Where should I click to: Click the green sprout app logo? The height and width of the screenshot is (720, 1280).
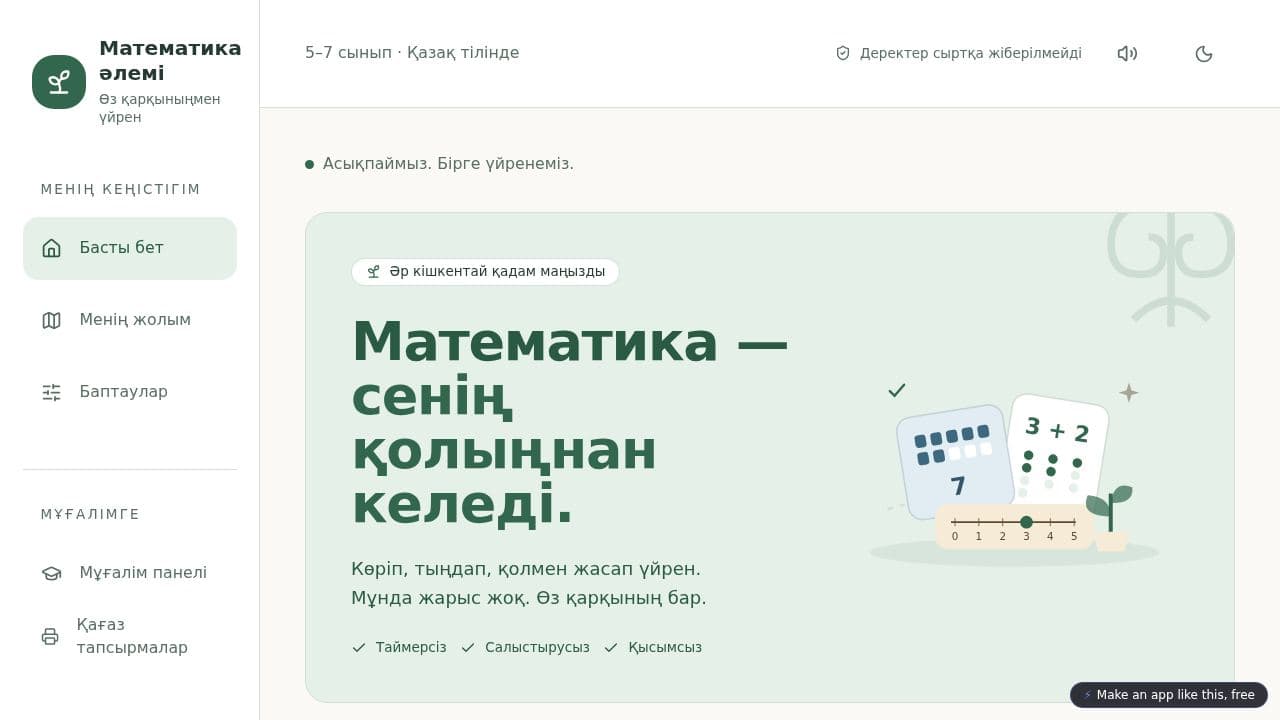pyautogui.click(x=59, y=82)
